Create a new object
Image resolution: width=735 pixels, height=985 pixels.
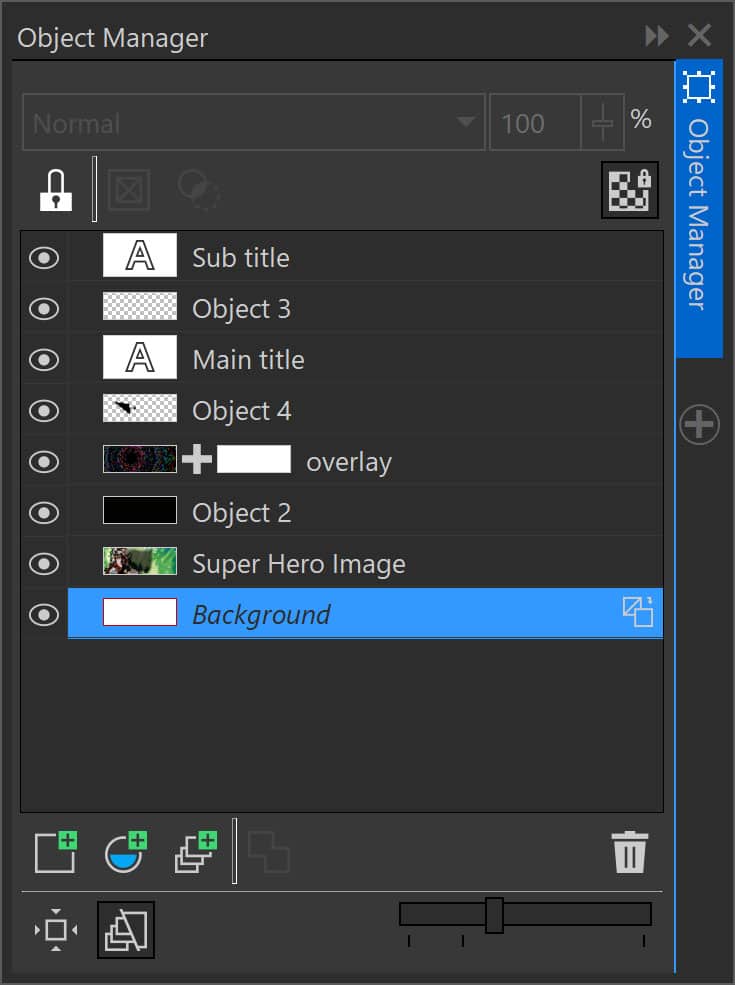[x=55, y=852]
